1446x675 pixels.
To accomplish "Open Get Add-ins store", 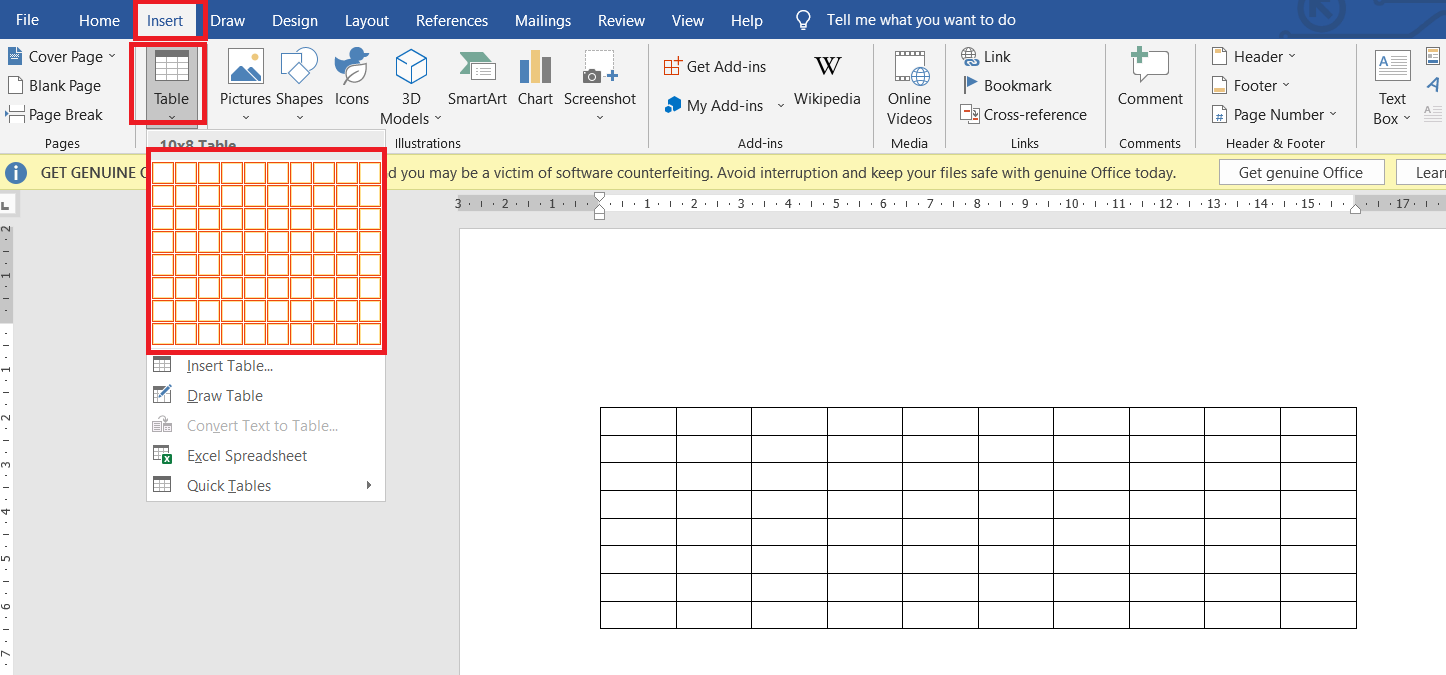I will 715,66.
